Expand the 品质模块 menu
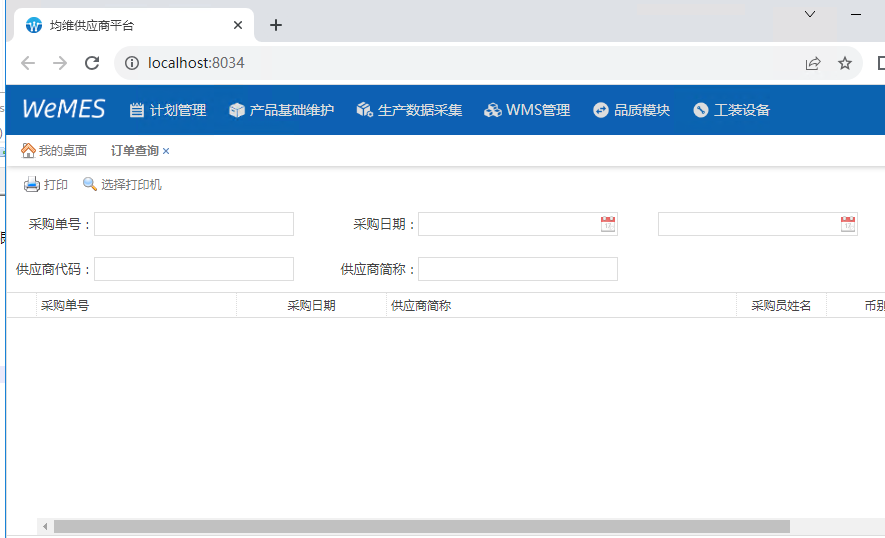Image resolution: width=885 pixels, height=538 pixels. (x=631, y=110)
